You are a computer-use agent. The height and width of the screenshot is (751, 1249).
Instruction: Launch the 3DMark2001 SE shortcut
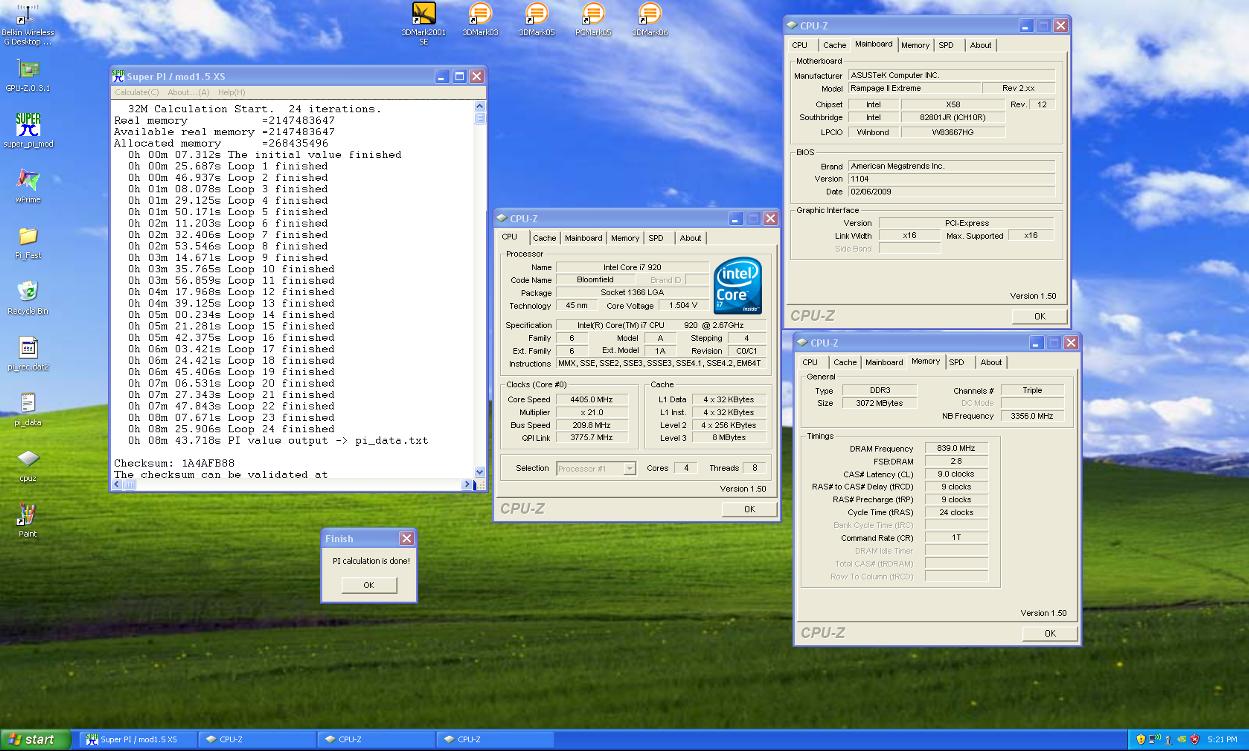click(x=423, y=22)
